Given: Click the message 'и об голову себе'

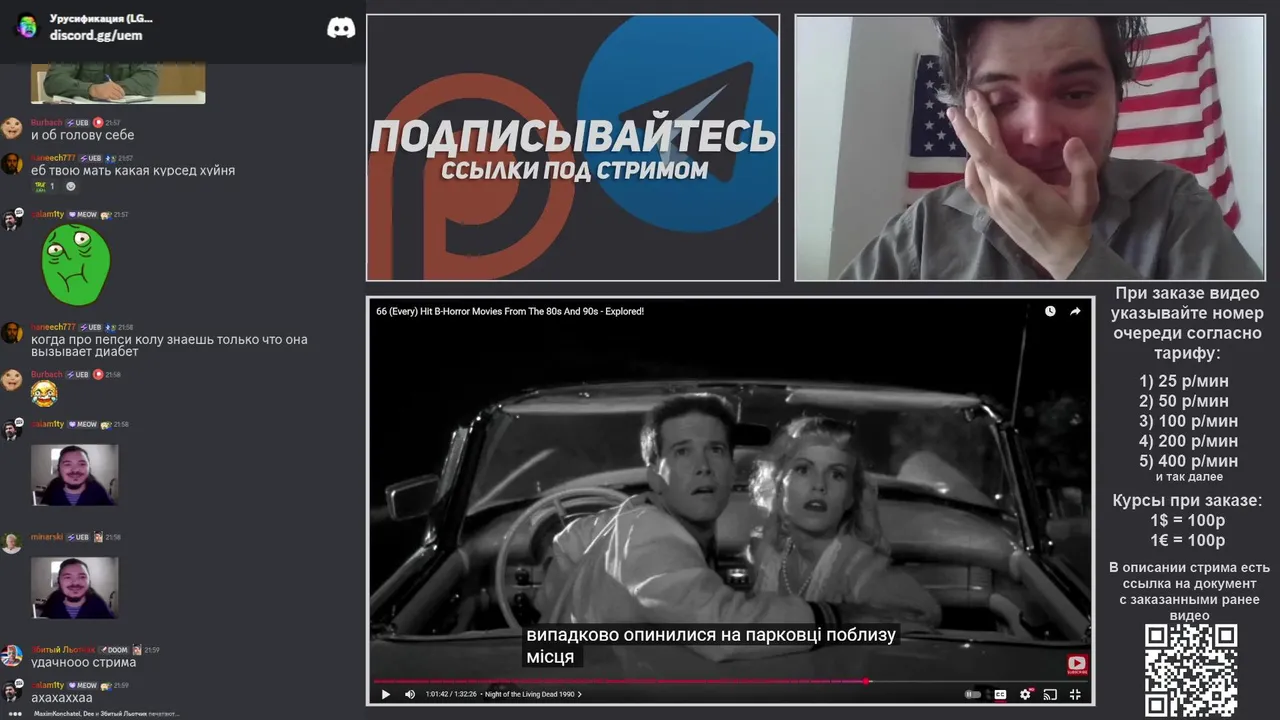Looking at the screenshot, I should 82,135.
